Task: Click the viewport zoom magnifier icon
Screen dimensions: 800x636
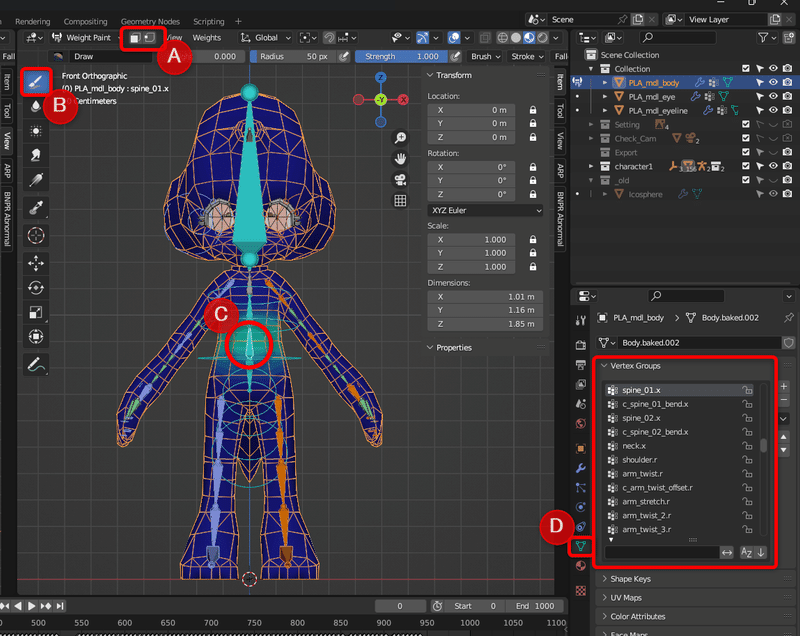Action: coord(401,138)
